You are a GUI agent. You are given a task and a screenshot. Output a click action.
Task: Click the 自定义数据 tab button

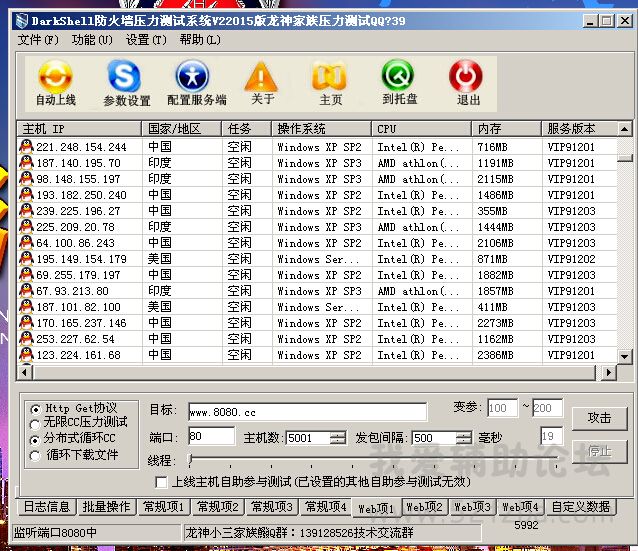tap(580, 507)
